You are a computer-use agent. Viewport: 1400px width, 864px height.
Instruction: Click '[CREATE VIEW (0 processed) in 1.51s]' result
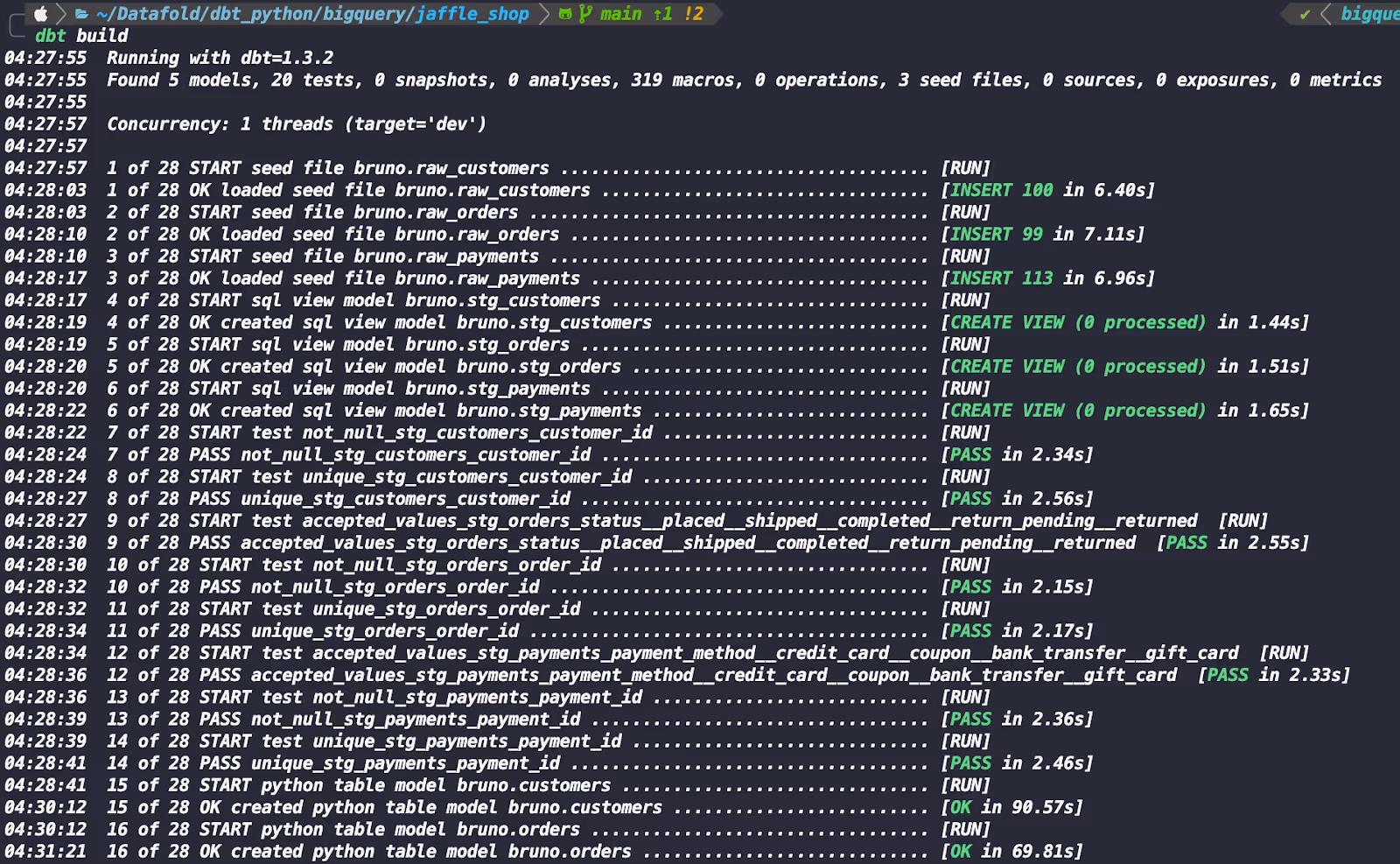point(1125,366)
